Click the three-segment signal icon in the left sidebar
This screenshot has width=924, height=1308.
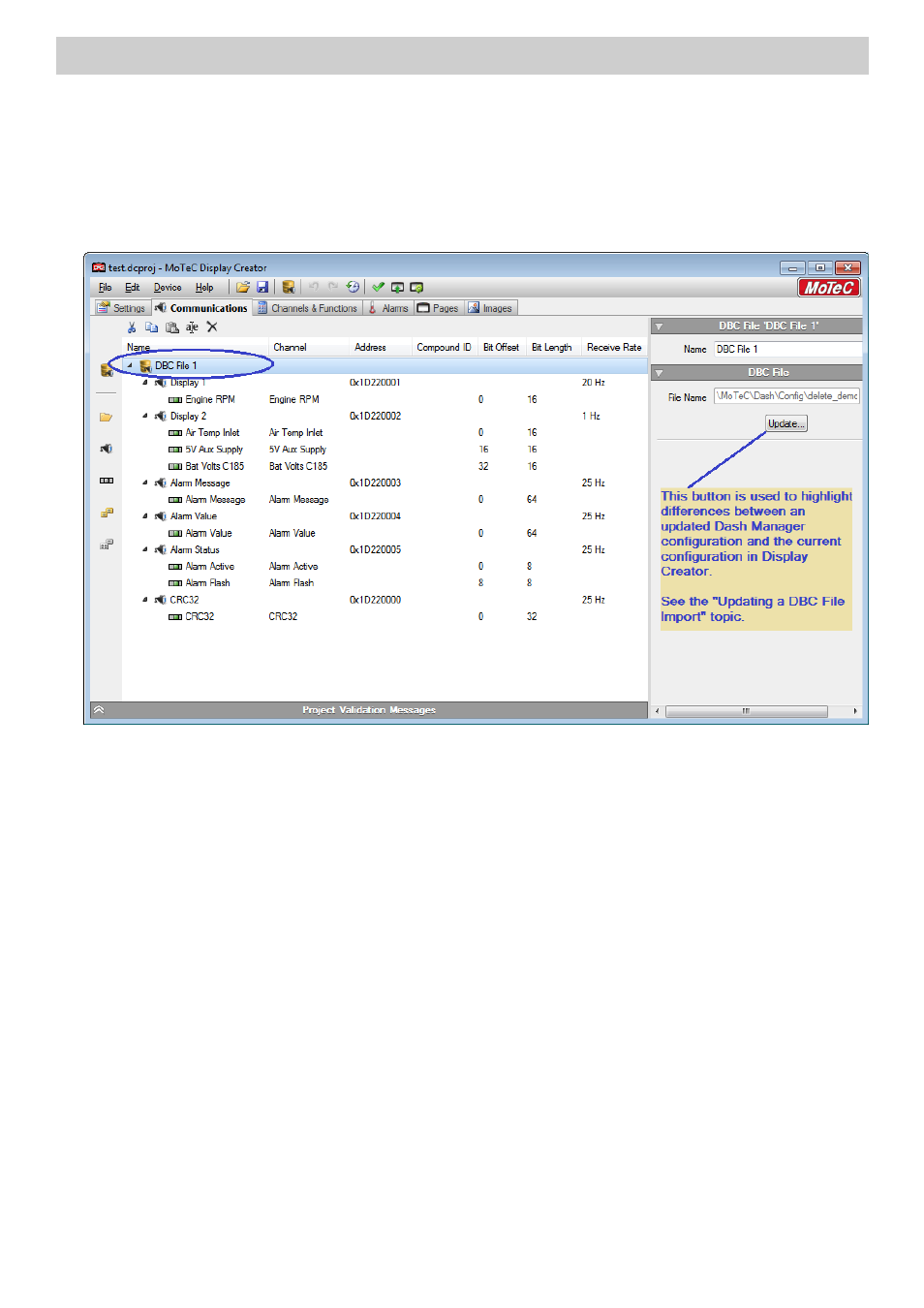click(107, 481)
